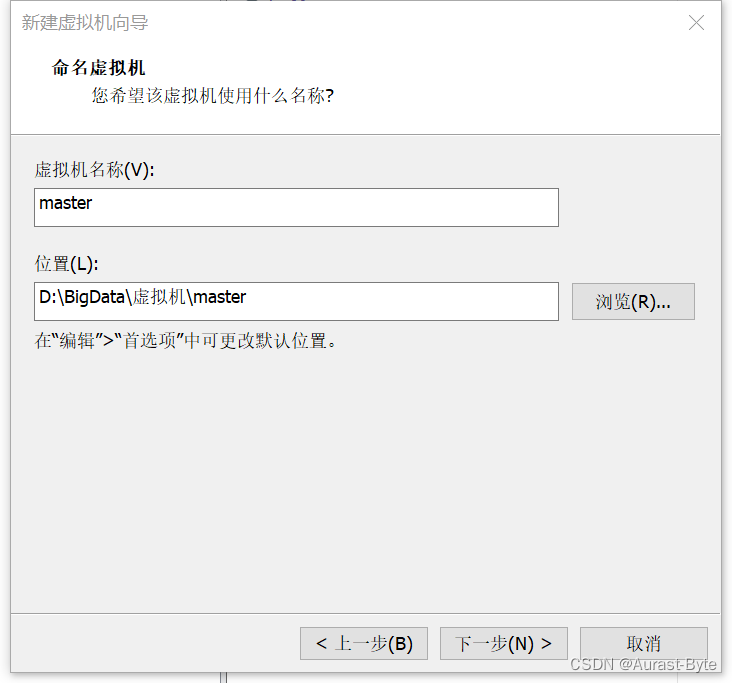Viewport: 732px width, 683px height.
Task: Click the 命名虚拟机 heading
Action: [x=99, y=68]
